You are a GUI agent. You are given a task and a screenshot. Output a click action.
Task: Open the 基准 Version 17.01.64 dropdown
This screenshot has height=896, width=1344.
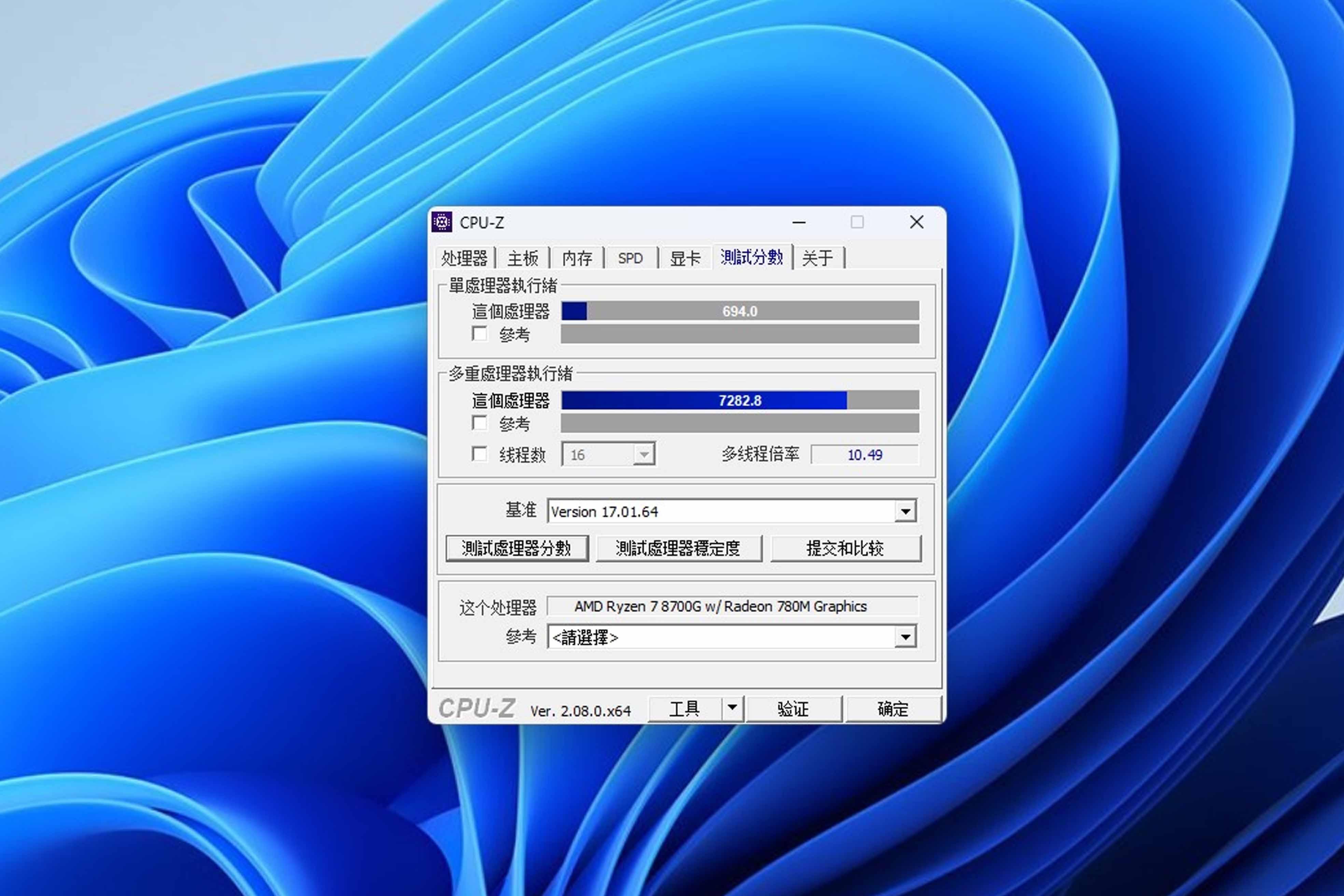905,512
